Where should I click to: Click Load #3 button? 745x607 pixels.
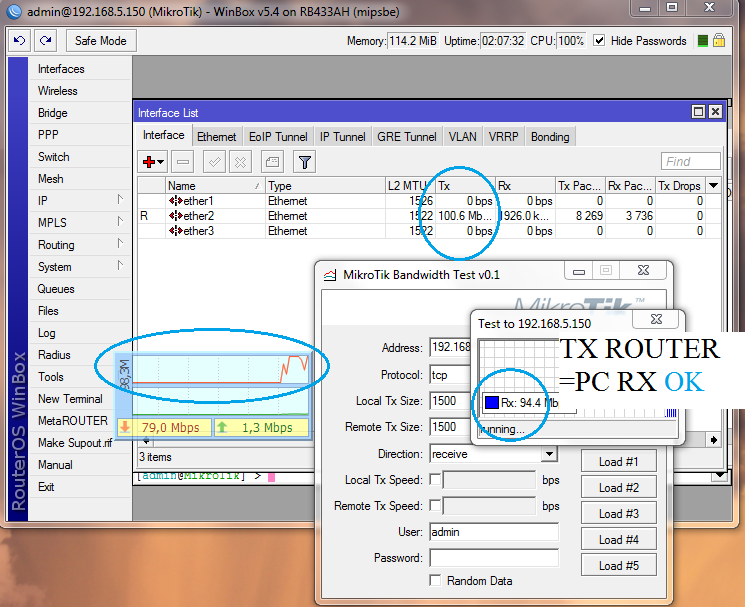(x=619, y=513)
